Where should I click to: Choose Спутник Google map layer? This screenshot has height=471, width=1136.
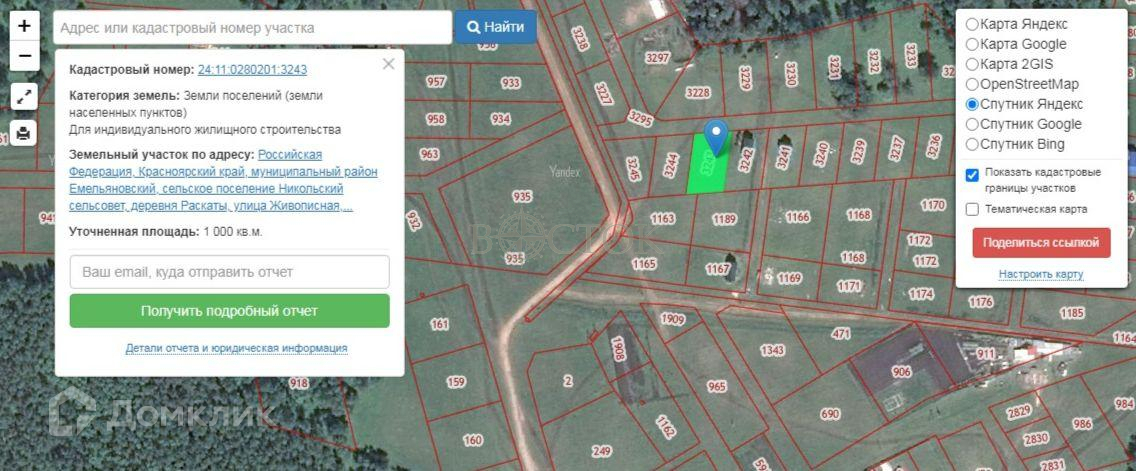(972, 124)
